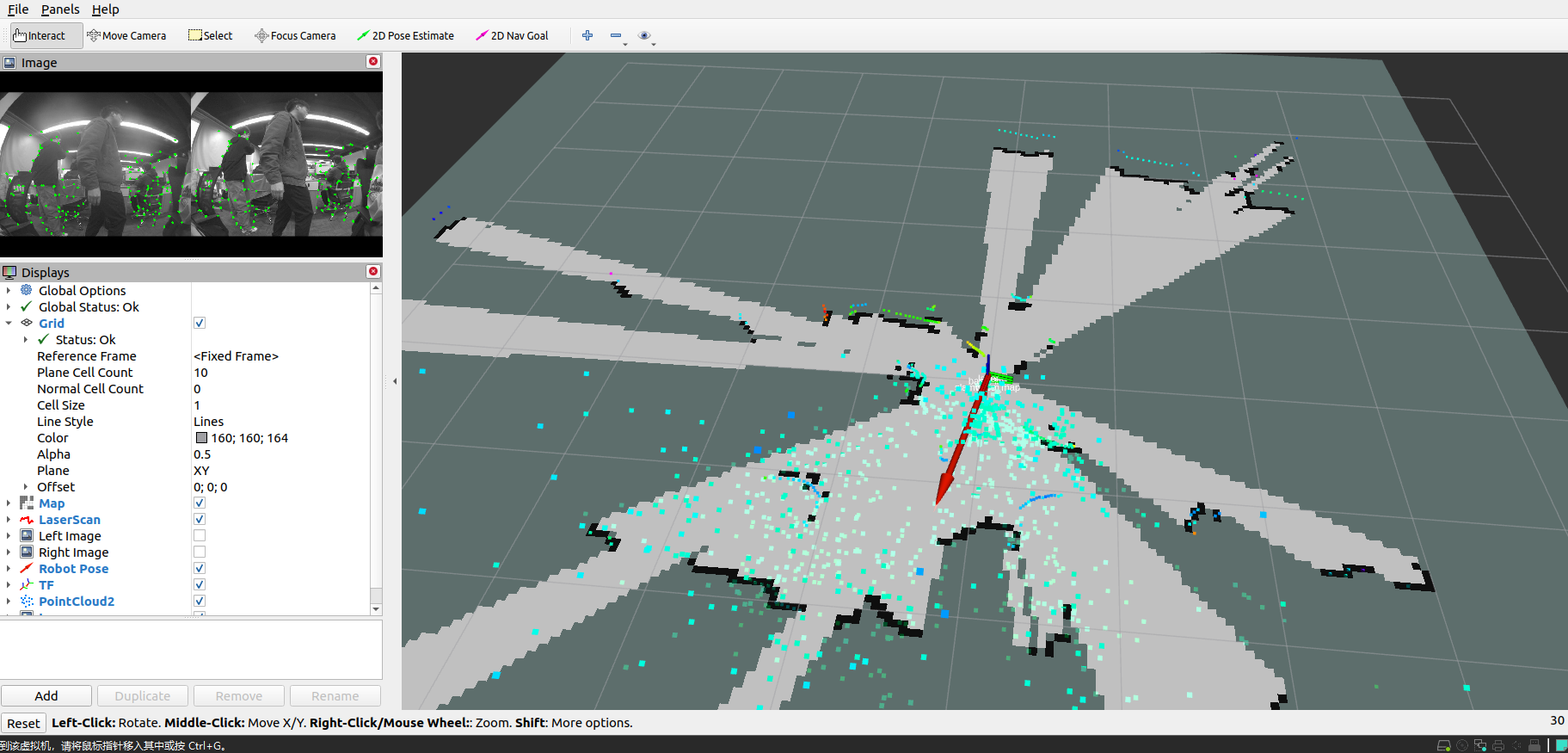The width and height of the screenshot is (1568, 753).
Task: Enable the Left Image display
Action: 200,535
